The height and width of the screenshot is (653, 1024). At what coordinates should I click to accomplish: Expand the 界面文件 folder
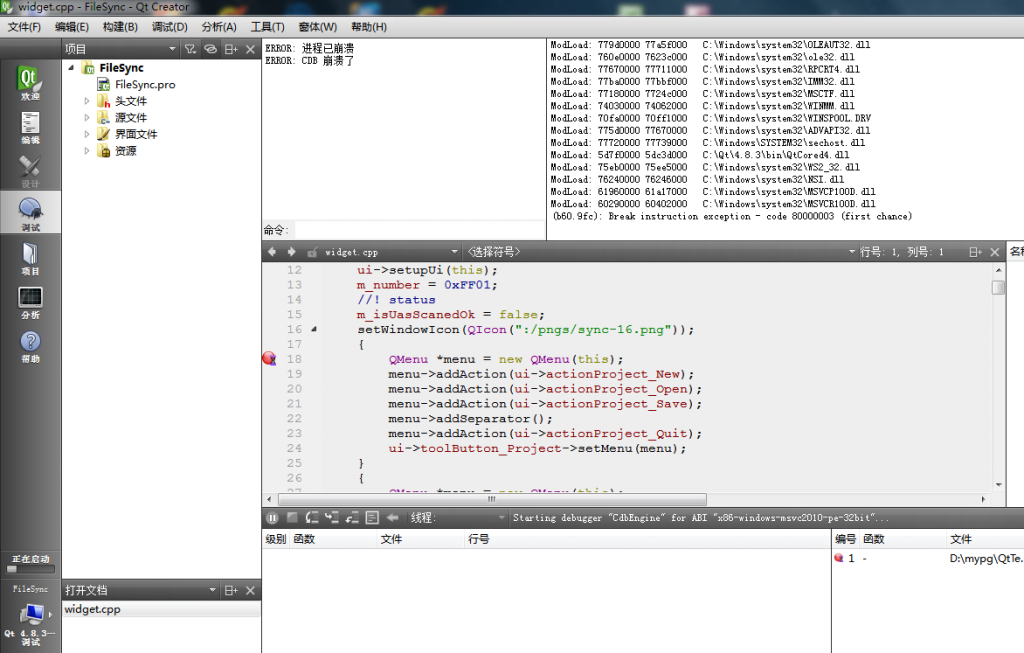(86, 134)
